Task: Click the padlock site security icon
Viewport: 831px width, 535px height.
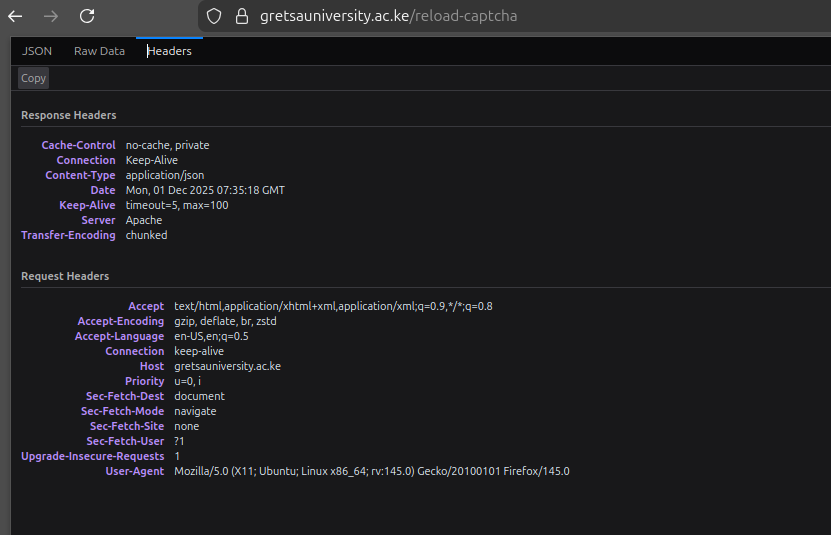Action: [x=240, y=16]
